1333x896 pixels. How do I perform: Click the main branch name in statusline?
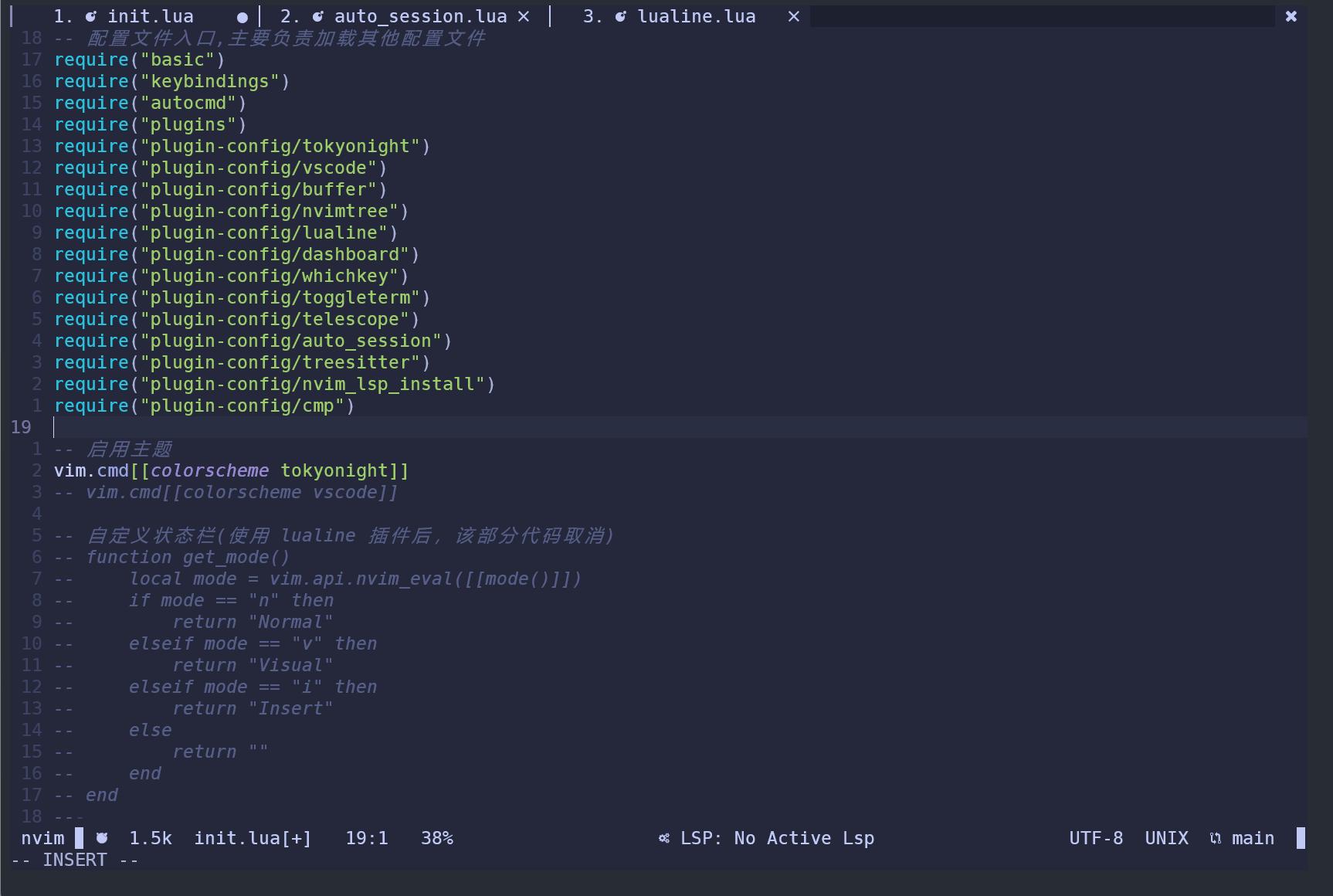[1253, 838]
